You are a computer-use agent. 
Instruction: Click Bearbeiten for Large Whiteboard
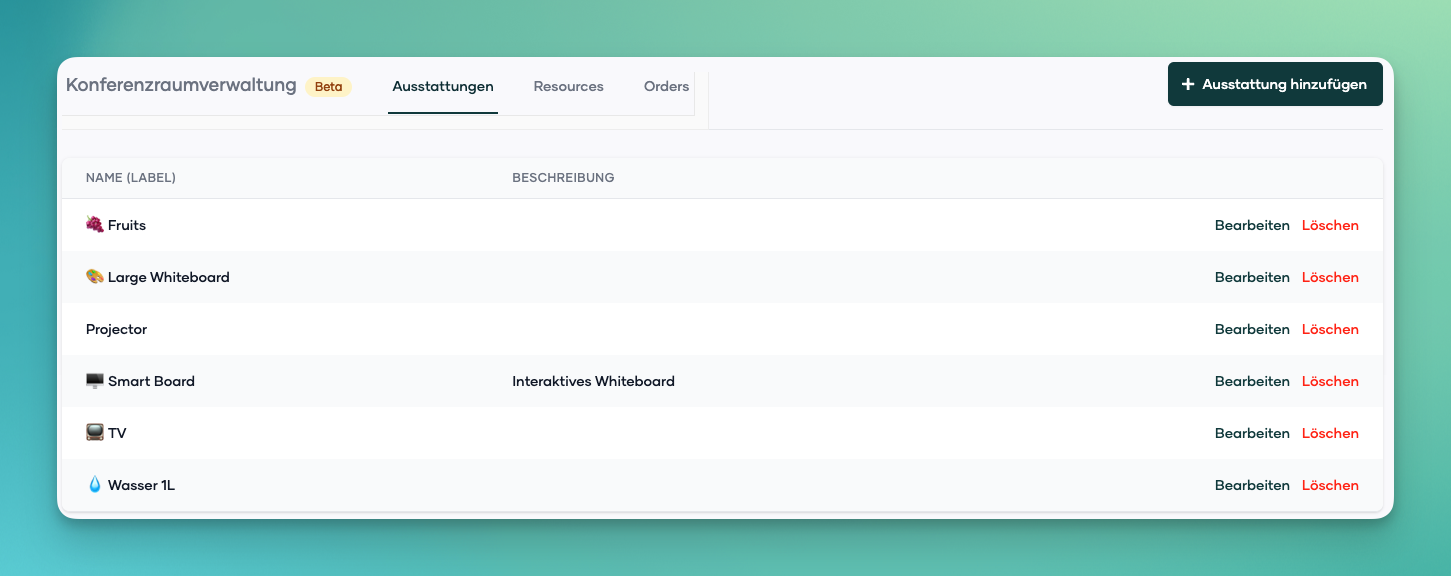click(1251, 277)
